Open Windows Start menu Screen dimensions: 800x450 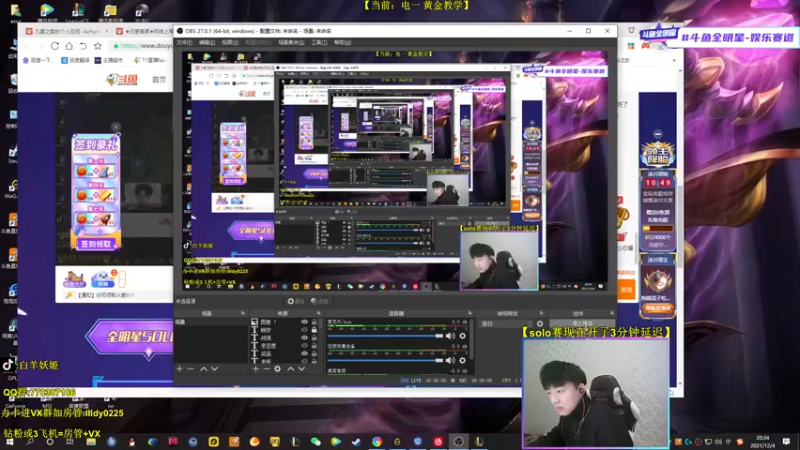click(9, 441)
